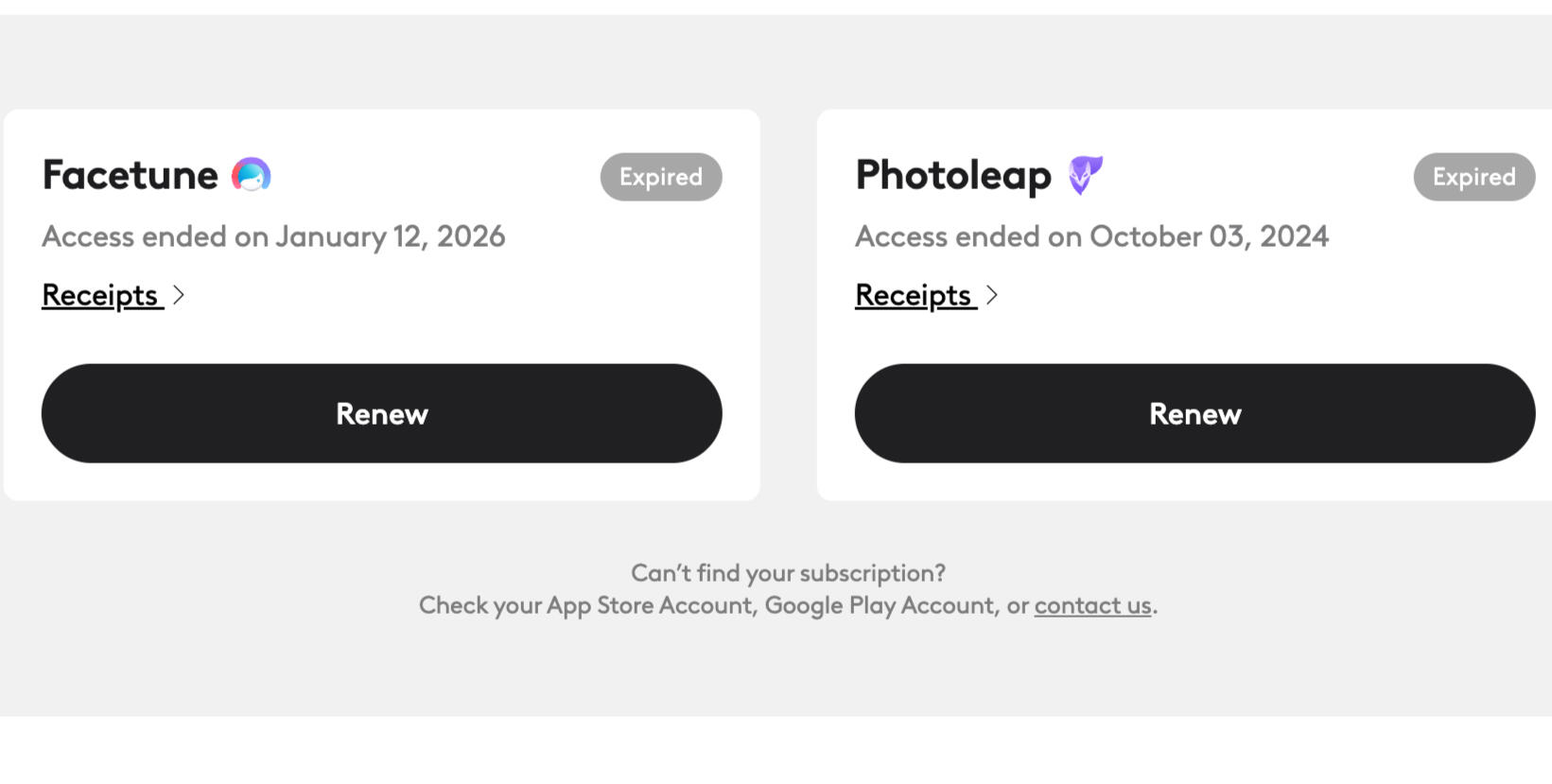Follow the contact us link
This screenshot has height=784, width=1552.
[x=1092, y=605]
